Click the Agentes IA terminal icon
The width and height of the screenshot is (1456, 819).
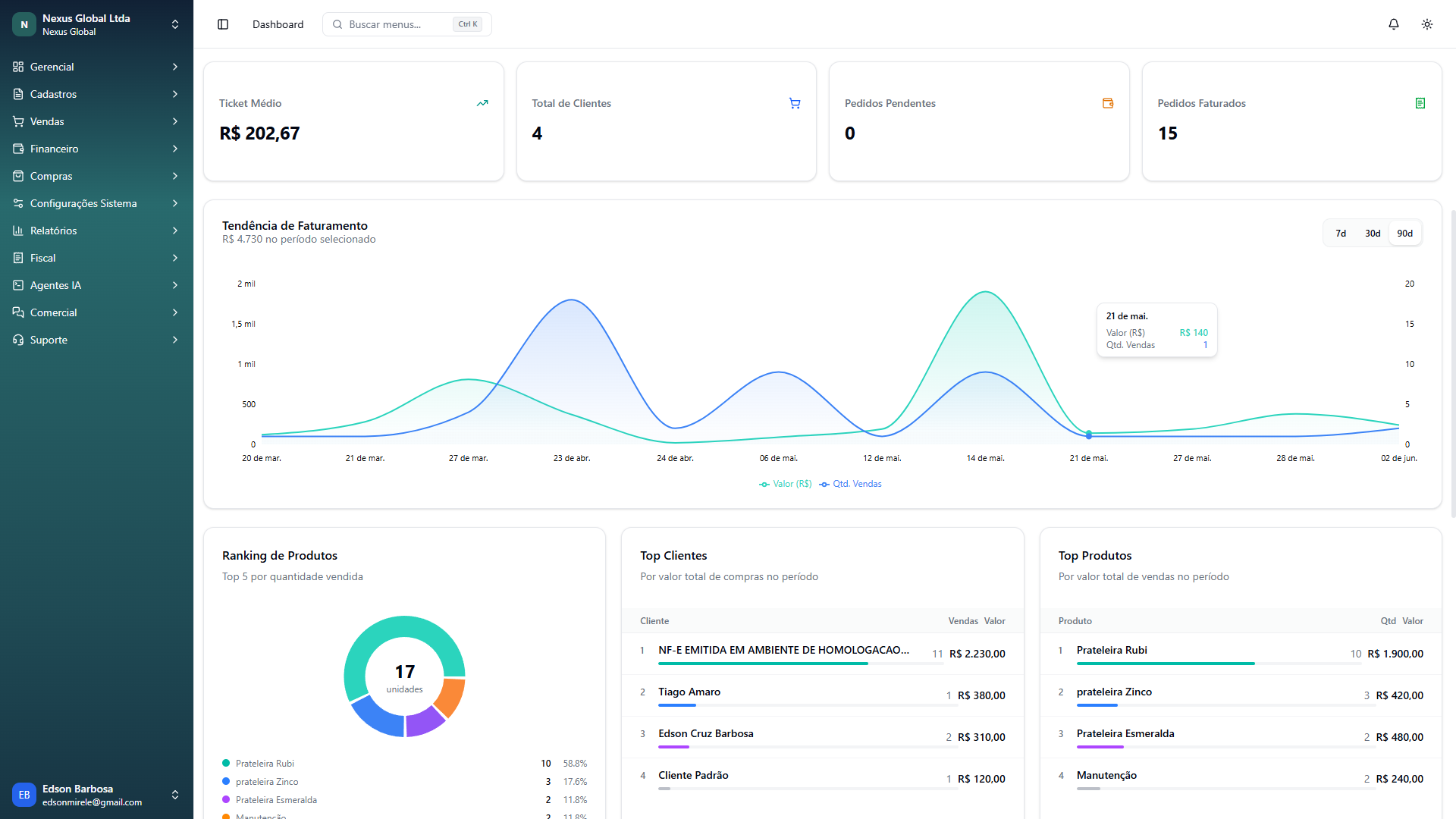(x=18, y=285)
